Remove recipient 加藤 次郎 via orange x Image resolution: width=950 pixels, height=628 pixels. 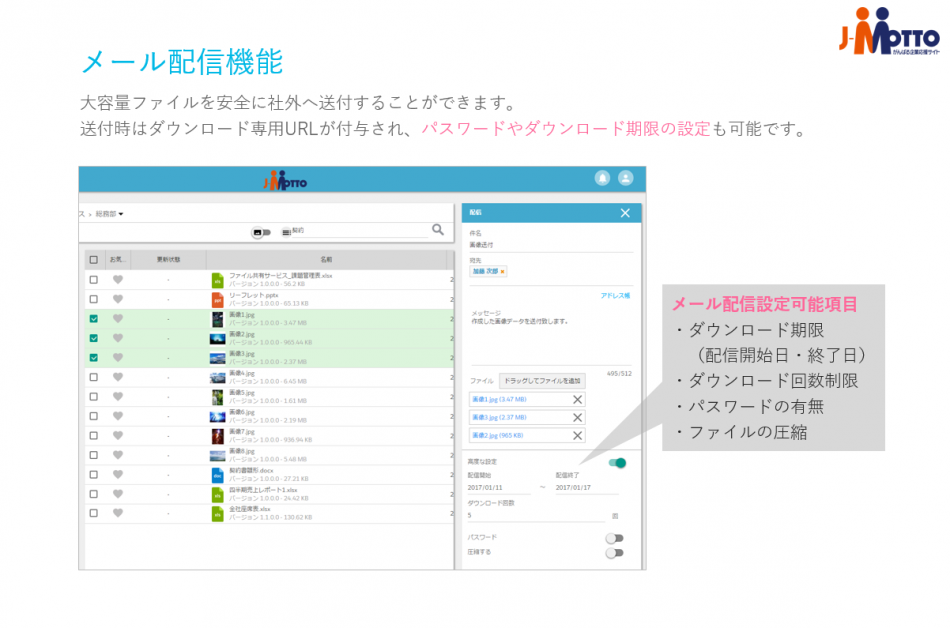(x=502, y=272)
